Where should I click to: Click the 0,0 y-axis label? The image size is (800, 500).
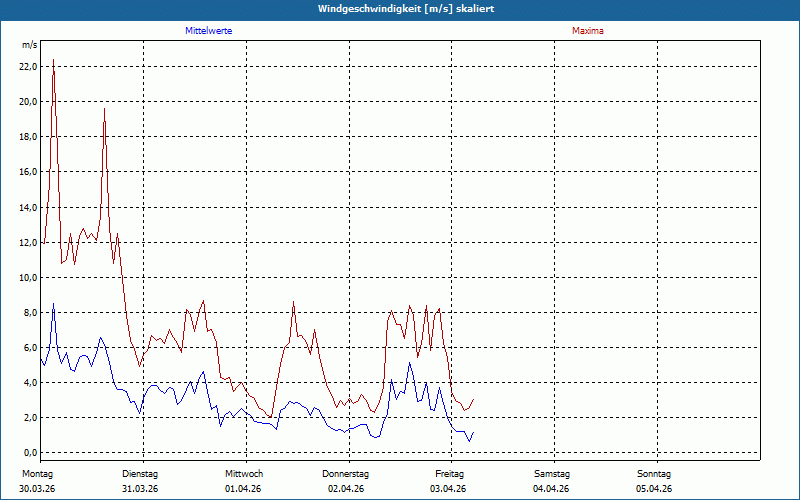tap(30, 453)
